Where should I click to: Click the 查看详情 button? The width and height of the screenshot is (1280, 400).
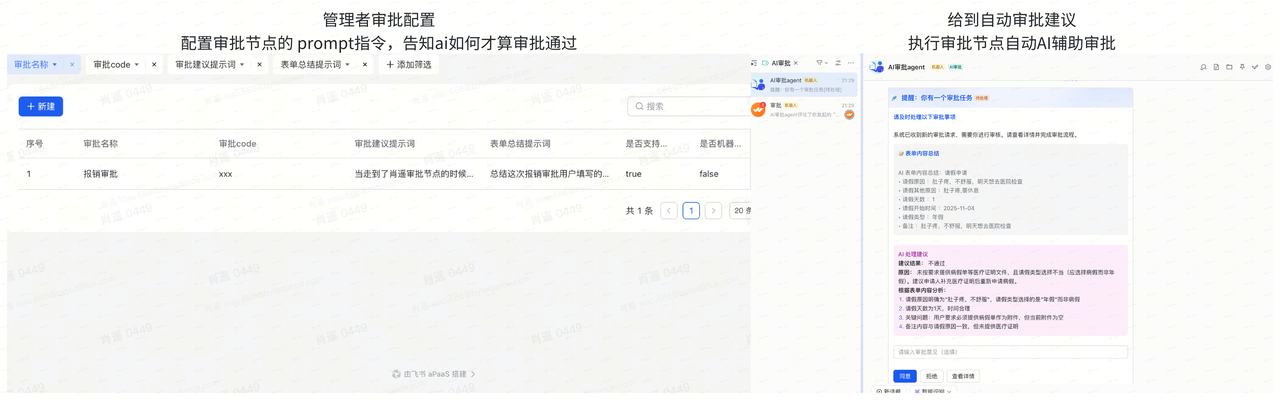[963, 376]
